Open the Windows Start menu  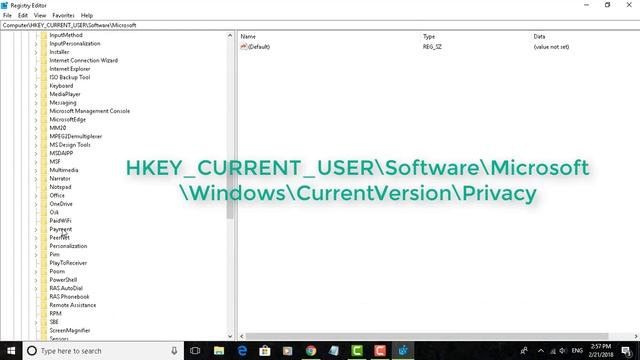pyautogui.click(x=11, y=351)
